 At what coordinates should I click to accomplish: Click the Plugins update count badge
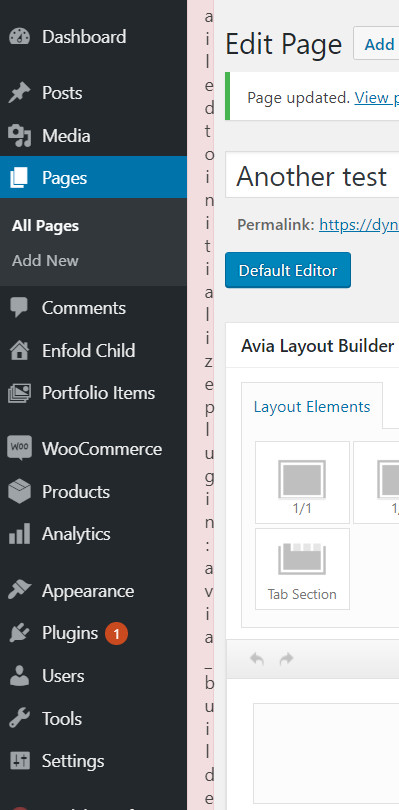pyautogui.click(x=116, y=634)
